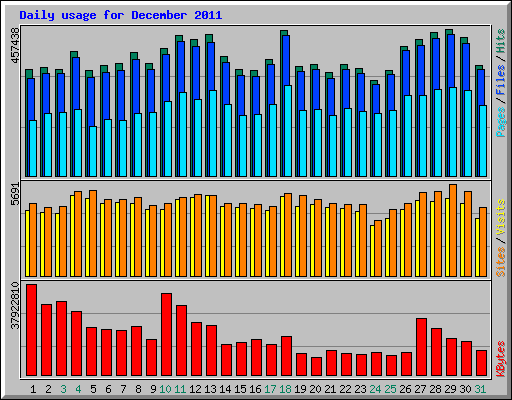This screenshot has width=512, height=400.
Task: Click day 29 on the date axis
Action: (450, 389)
